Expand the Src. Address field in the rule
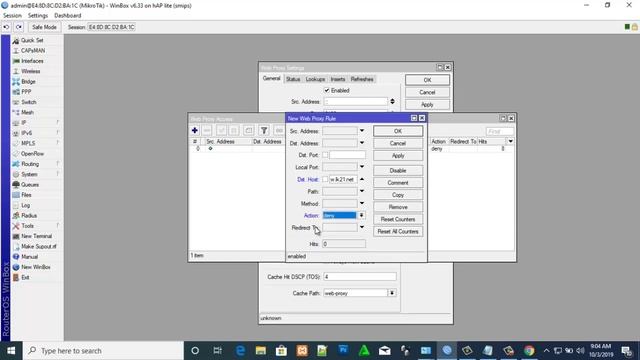Viewport: 640px width, 360px height. tap(362, 131)
